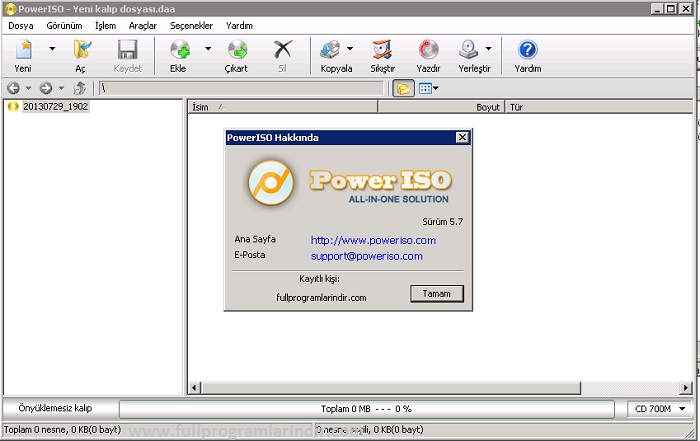Expand the view mode dropdown arrow
700x441 pixels.
point(435,89)
